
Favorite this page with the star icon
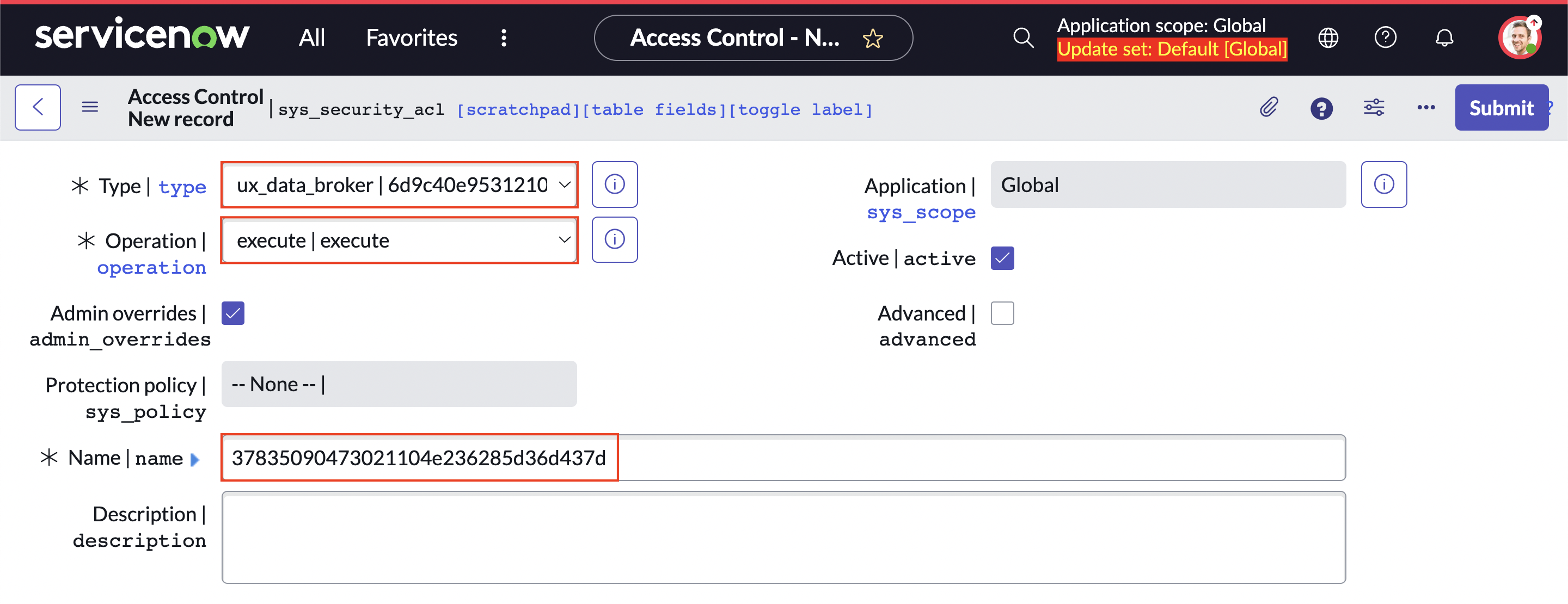coord(873,38)
